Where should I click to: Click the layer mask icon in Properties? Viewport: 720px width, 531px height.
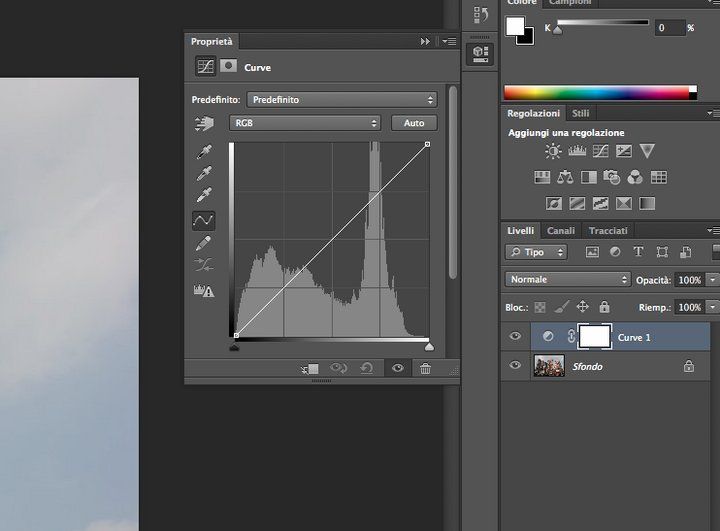pos(228,66)
